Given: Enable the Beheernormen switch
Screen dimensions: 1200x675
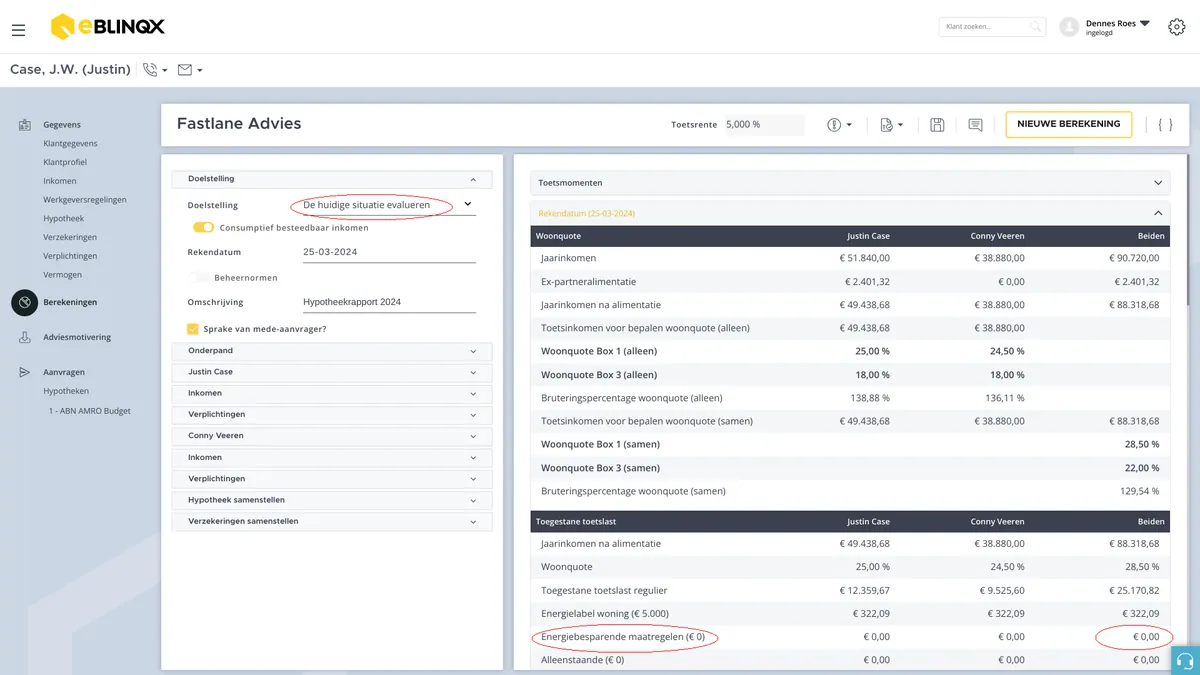Looking at the screenshot, I should 199,277.
